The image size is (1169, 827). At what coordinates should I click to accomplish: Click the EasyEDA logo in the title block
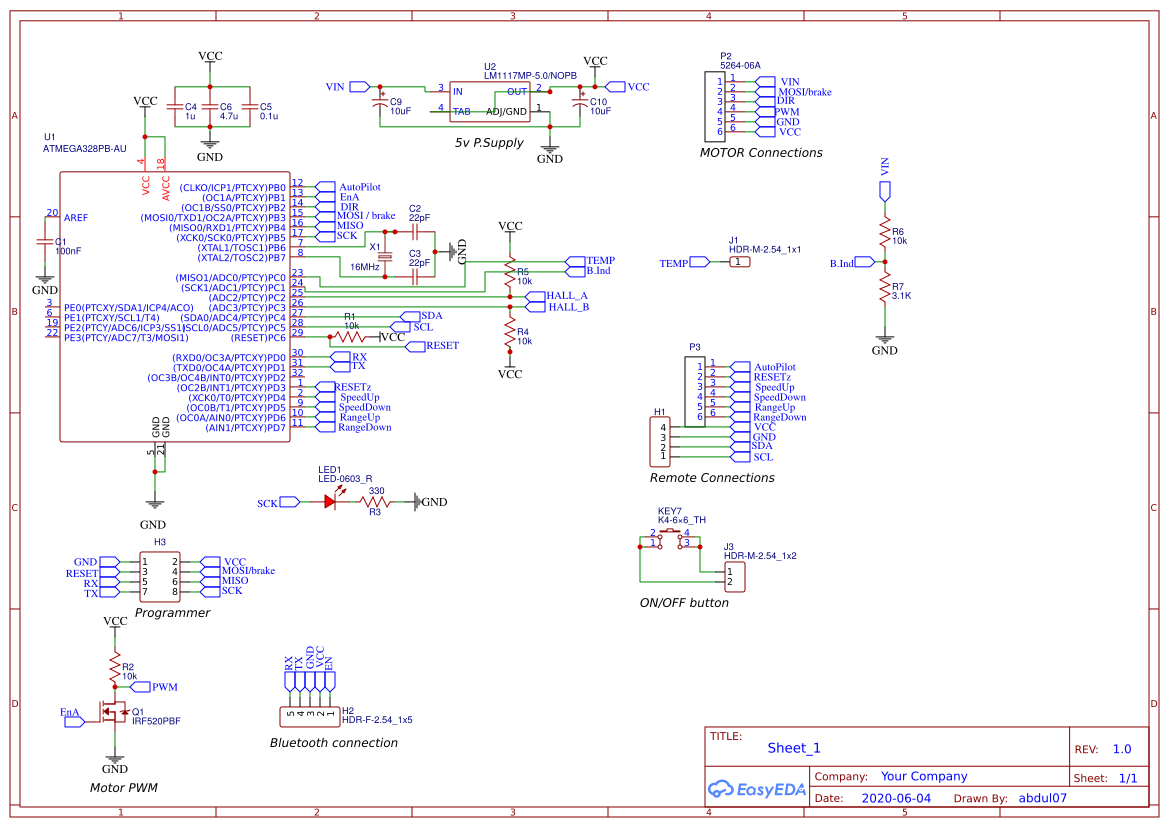[757, 790]
